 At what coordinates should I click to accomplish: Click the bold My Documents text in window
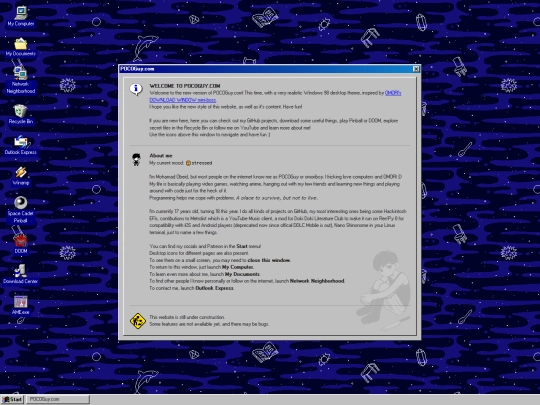click(x=242, y=274)
